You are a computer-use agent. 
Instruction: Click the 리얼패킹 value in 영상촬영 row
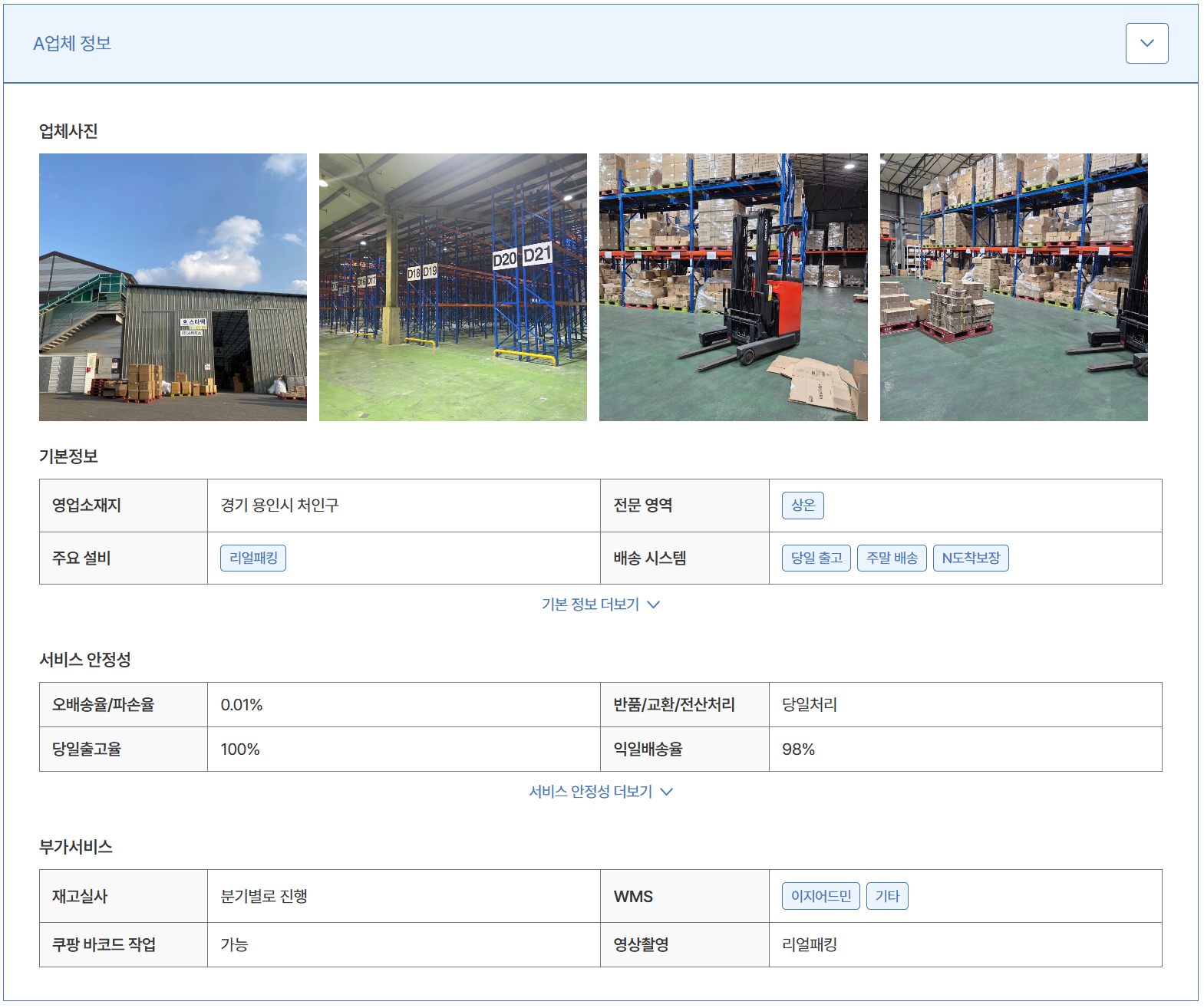pyautogui.click(x=810, y=945)
